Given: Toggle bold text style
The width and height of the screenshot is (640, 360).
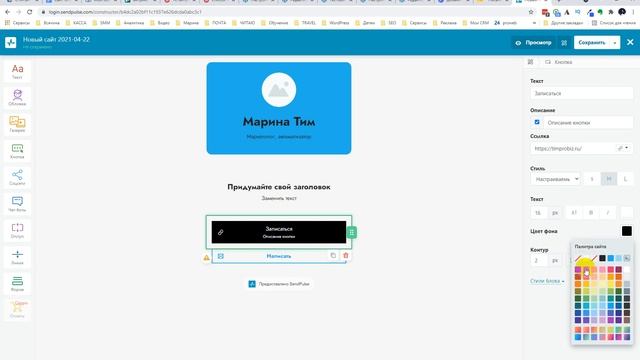Looking at the screenshot, I should click(x=591, y=213).
